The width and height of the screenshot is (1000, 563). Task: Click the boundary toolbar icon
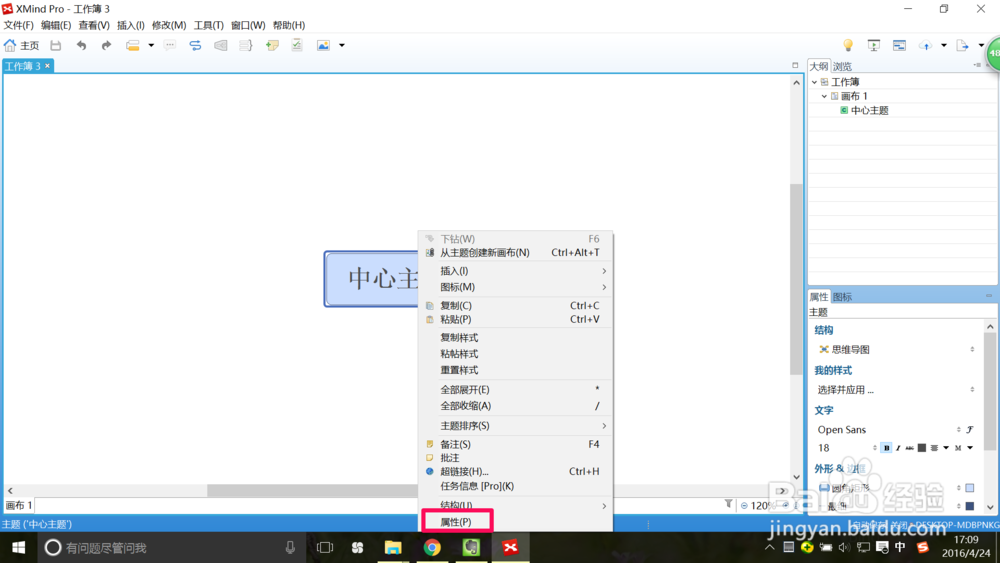(221, 45)
